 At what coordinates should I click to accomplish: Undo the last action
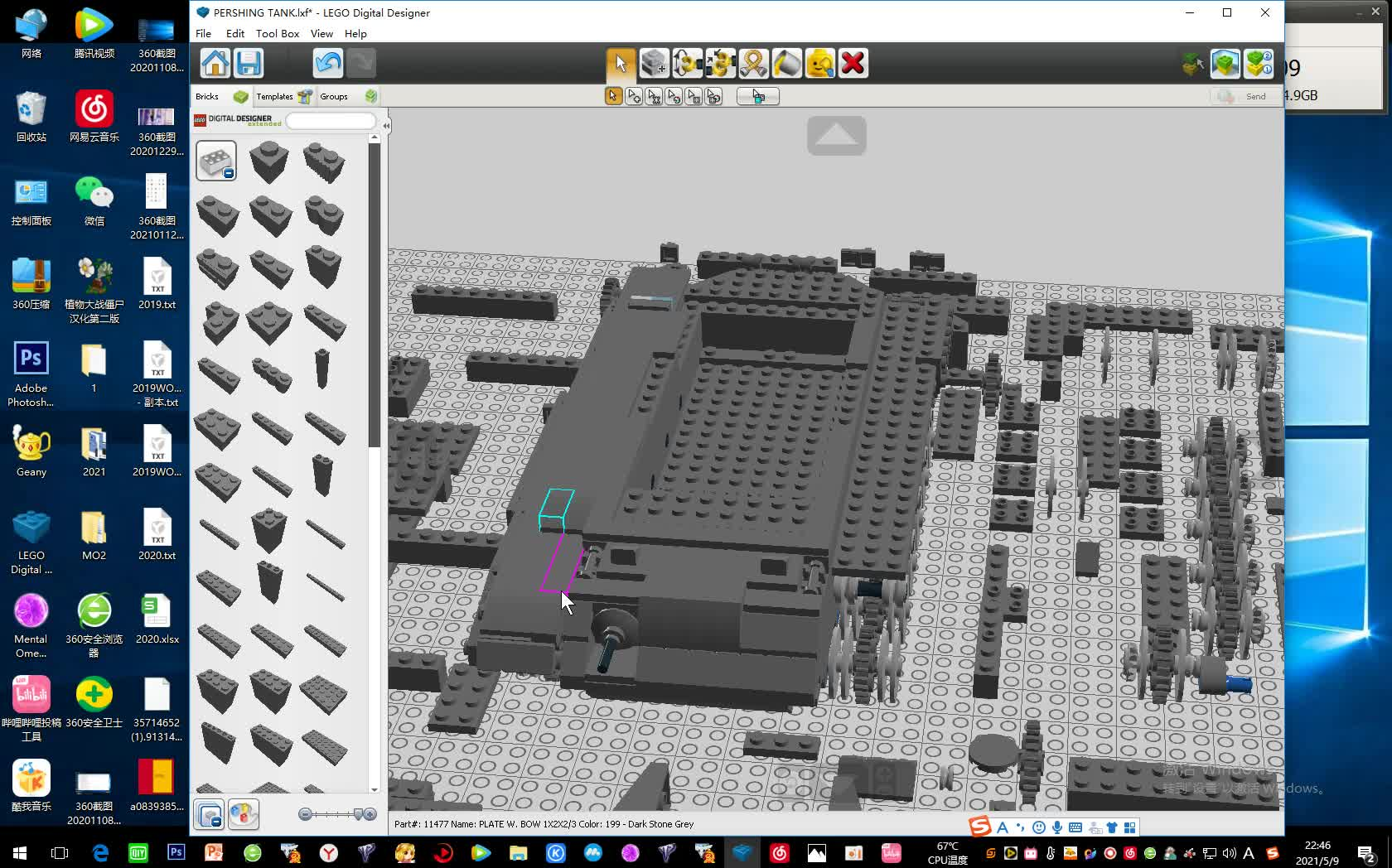328,63
